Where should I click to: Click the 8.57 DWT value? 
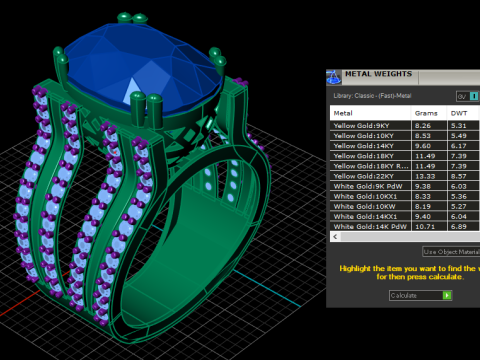[x=459, y=176]
